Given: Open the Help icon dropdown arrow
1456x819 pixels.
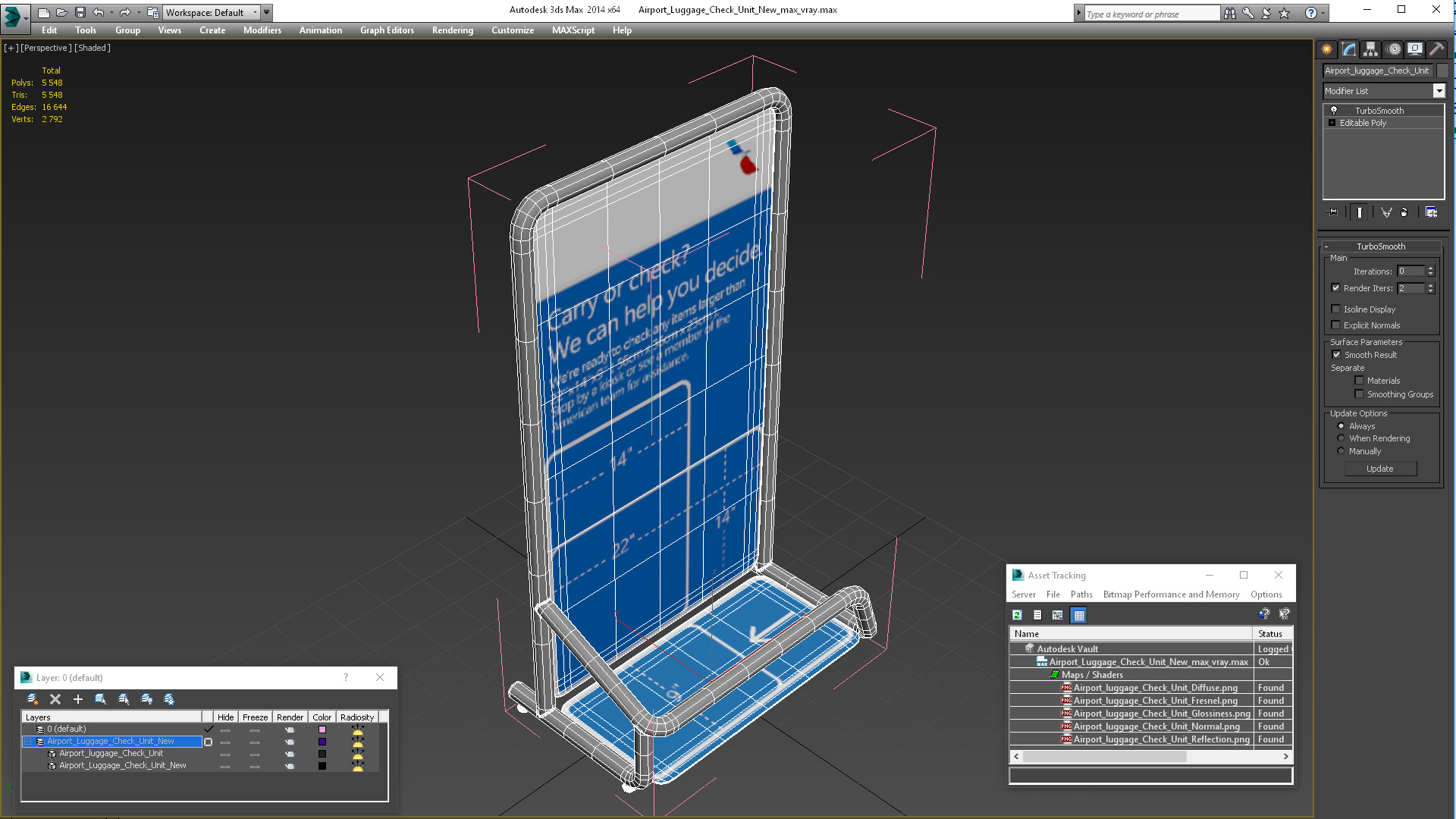Looking at the screenshot, I should pos(1323,13).
